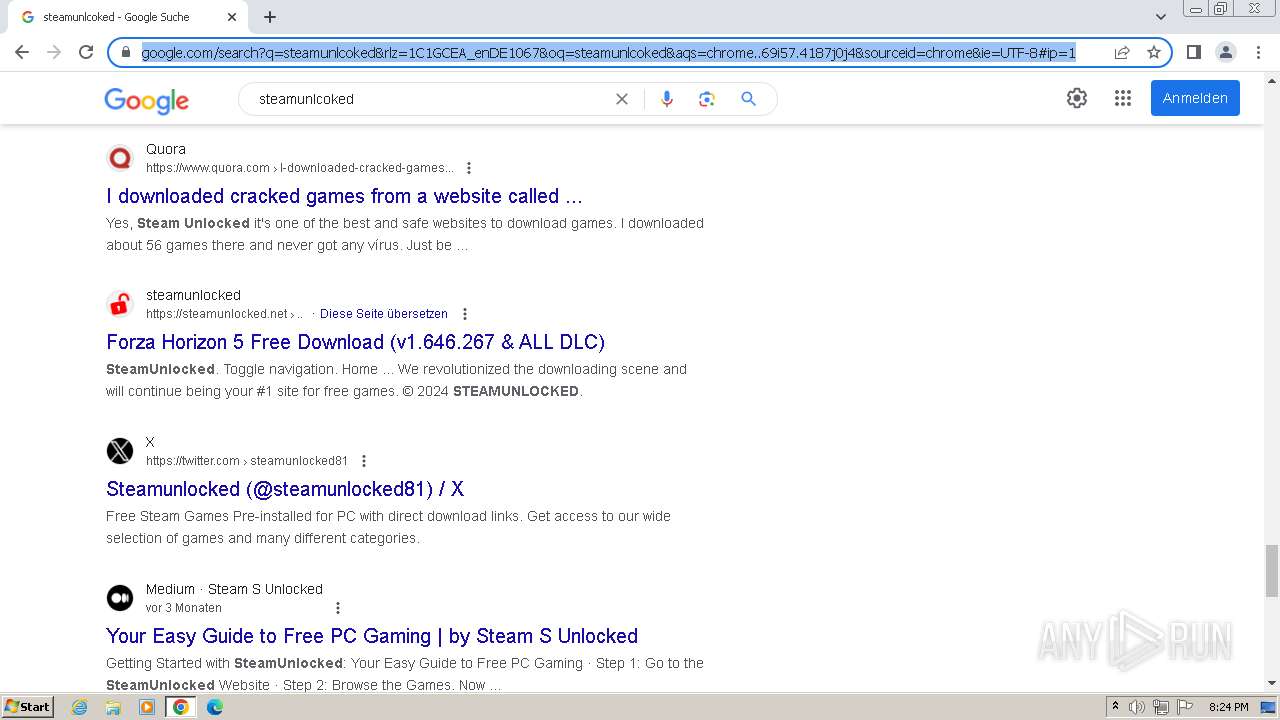The height and width of the screenshot is (720, 1280).
Task: Open a new browser tab
Action: 270,17
